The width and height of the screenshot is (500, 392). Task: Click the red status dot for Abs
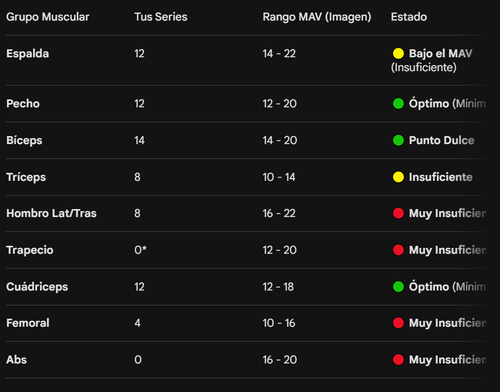pos(398,359)
